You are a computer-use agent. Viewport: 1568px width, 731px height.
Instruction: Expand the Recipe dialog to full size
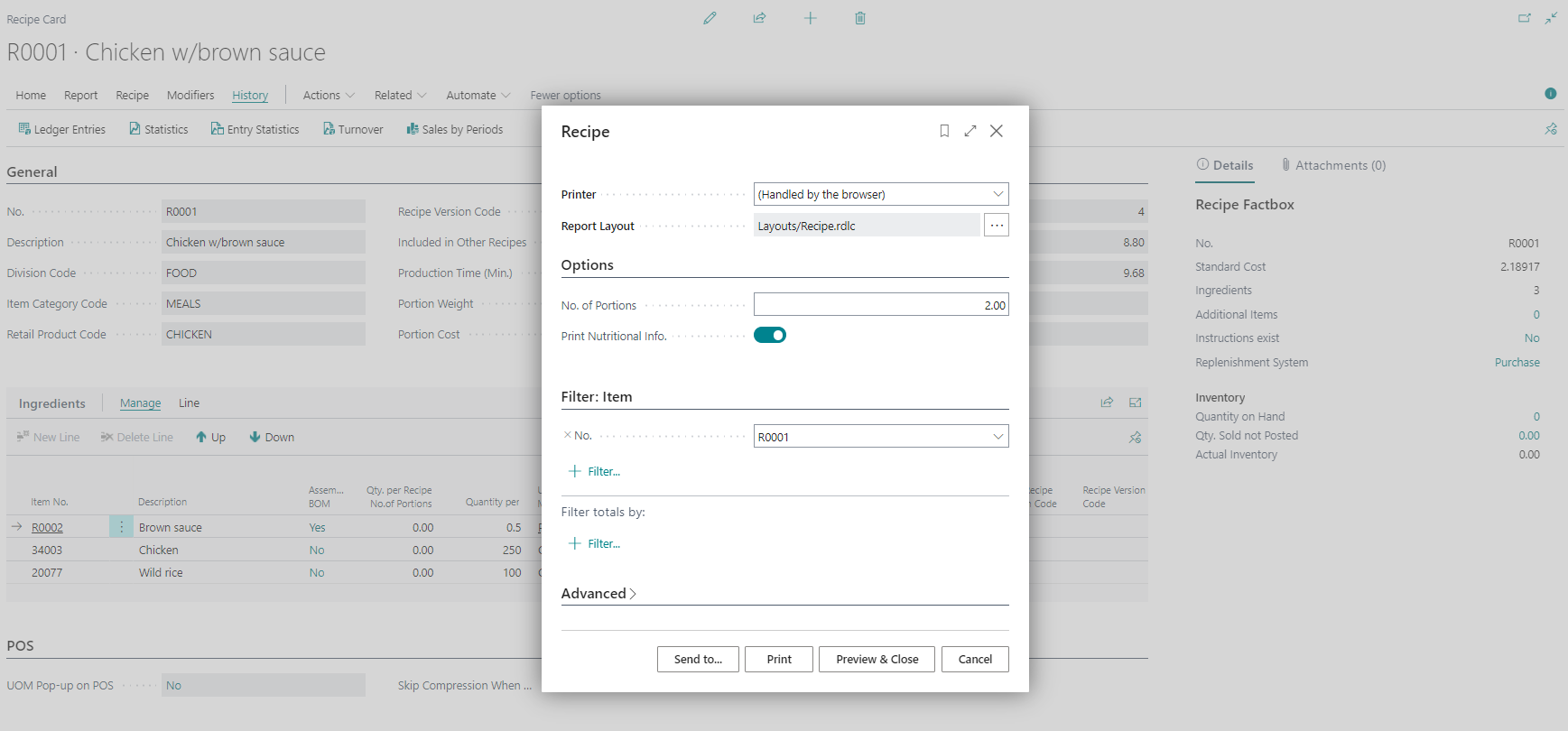[x=970, y=131]
